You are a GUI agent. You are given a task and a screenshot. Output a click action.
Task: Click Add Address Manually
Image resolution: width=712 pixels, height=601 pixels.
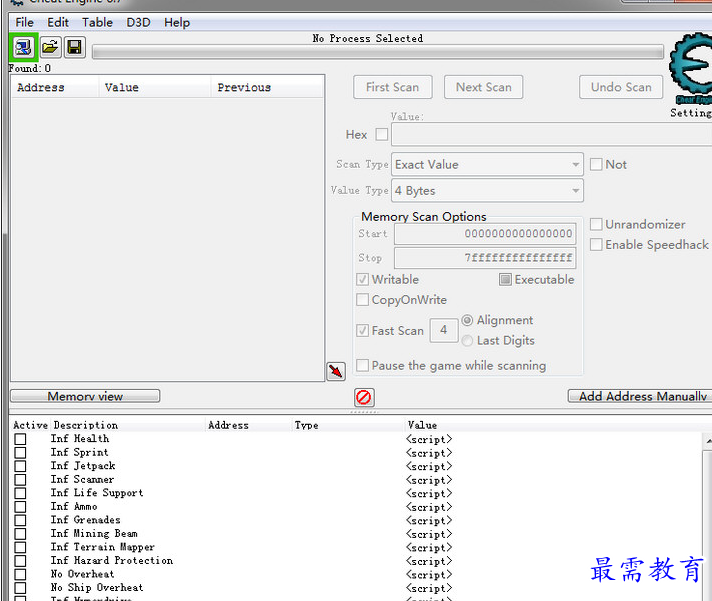[640, 396]
